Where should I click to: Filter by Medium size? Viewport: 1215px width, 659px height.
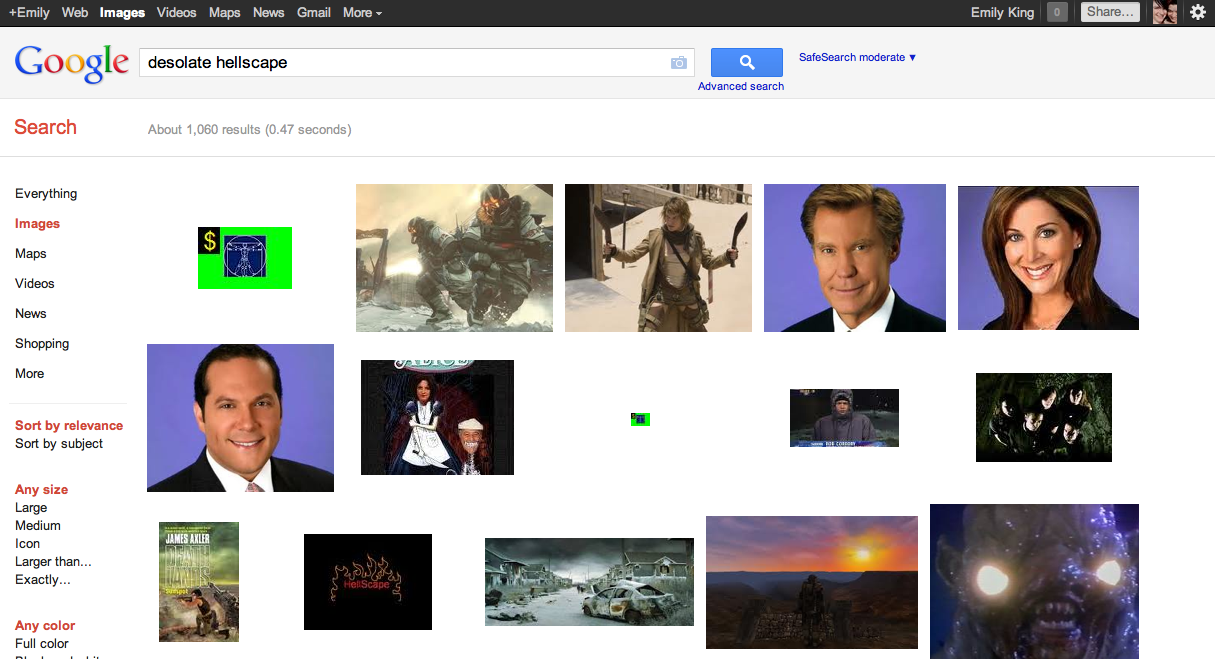(38, 525)
